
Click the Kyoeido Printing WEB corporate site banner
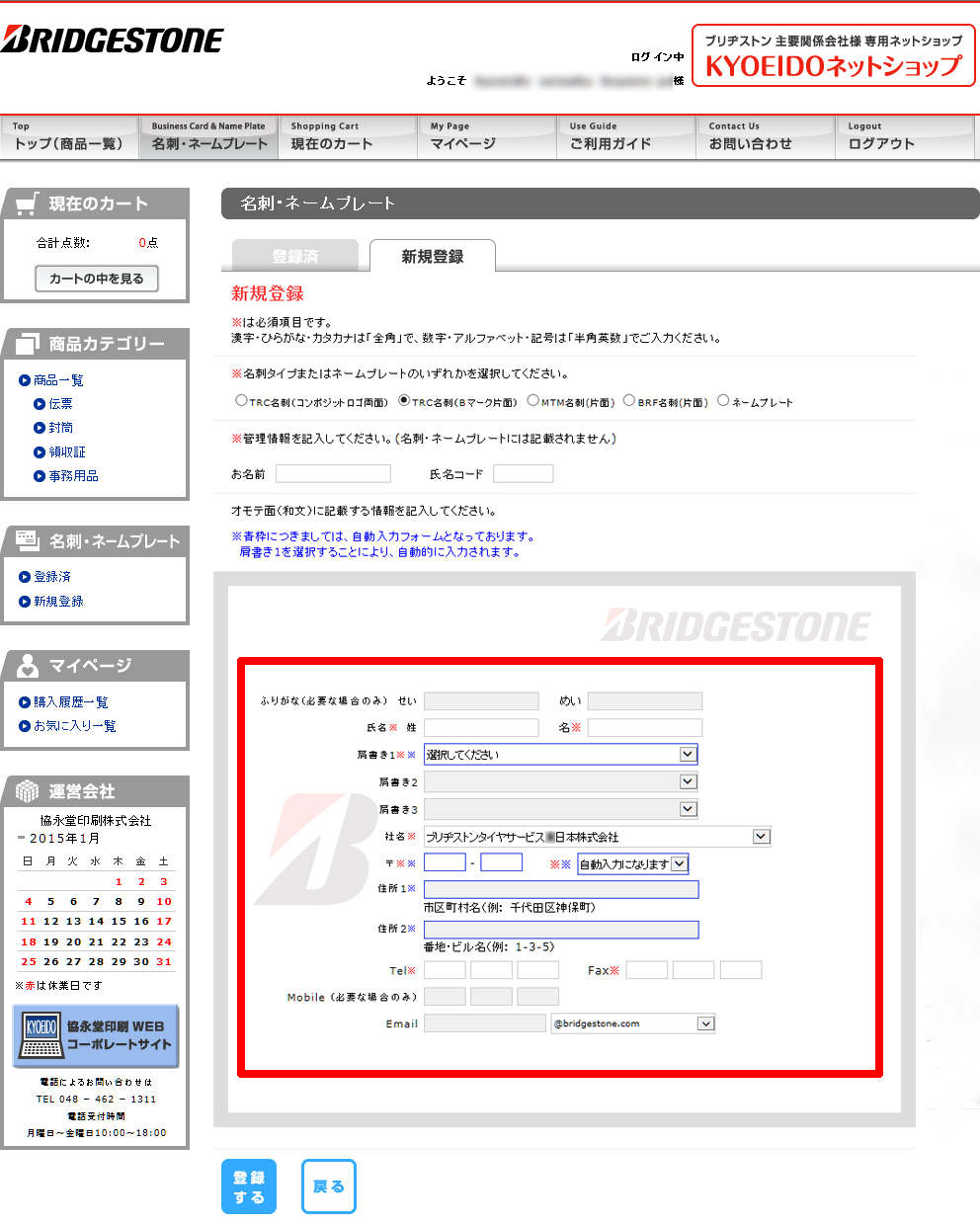click(96, 1035)
